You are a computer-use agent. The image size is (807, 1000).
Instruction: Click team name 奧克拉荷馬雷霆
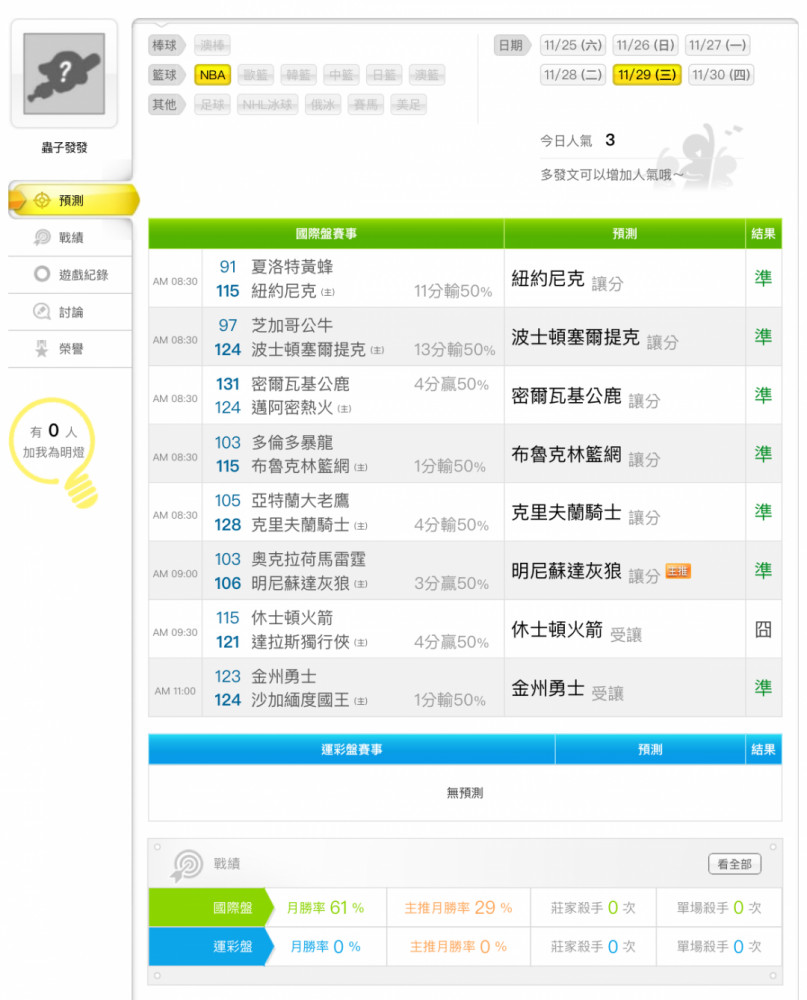309,559
